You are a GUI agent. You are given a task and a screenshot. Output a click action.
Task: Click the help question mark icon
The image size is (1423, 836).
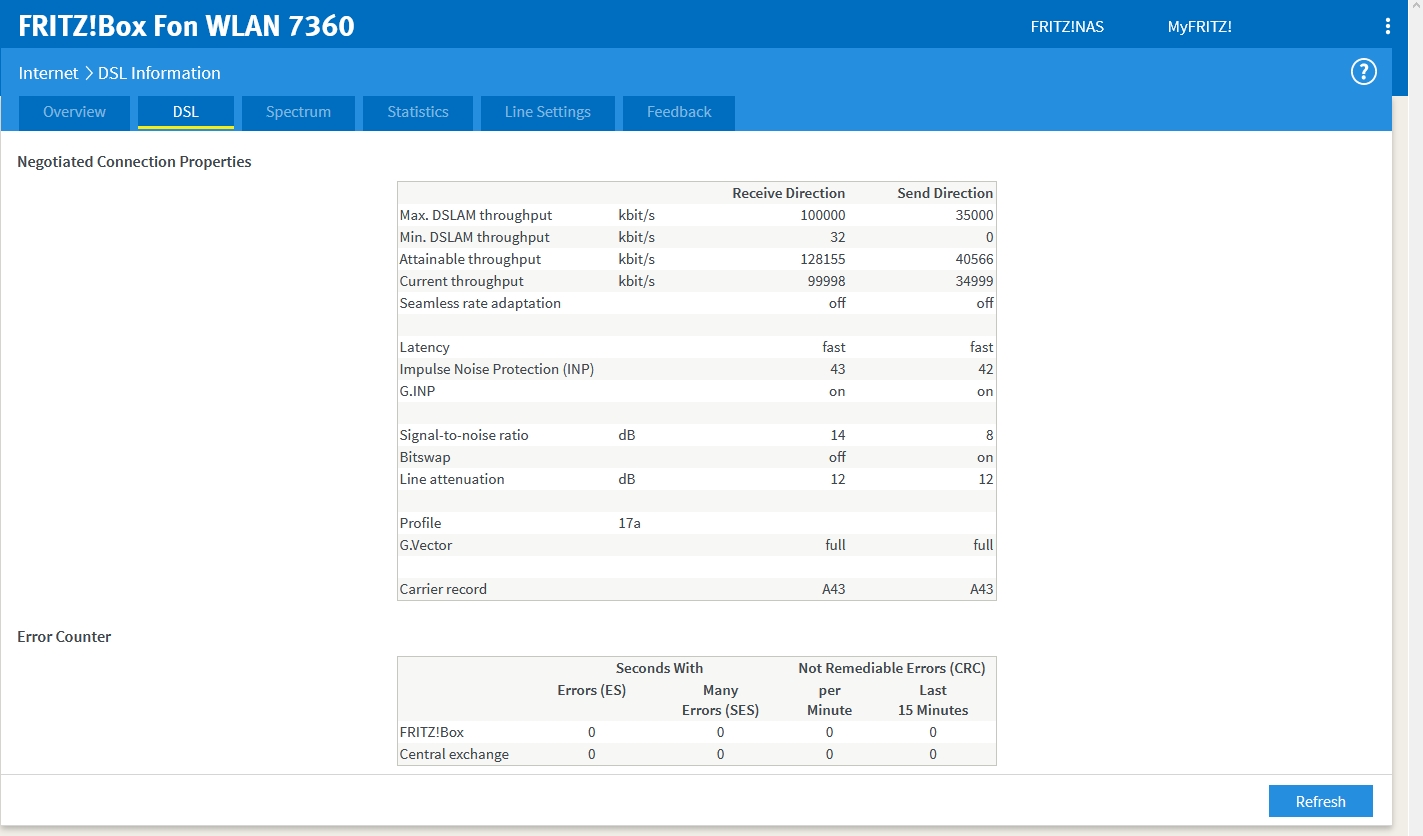point(1363,72)
